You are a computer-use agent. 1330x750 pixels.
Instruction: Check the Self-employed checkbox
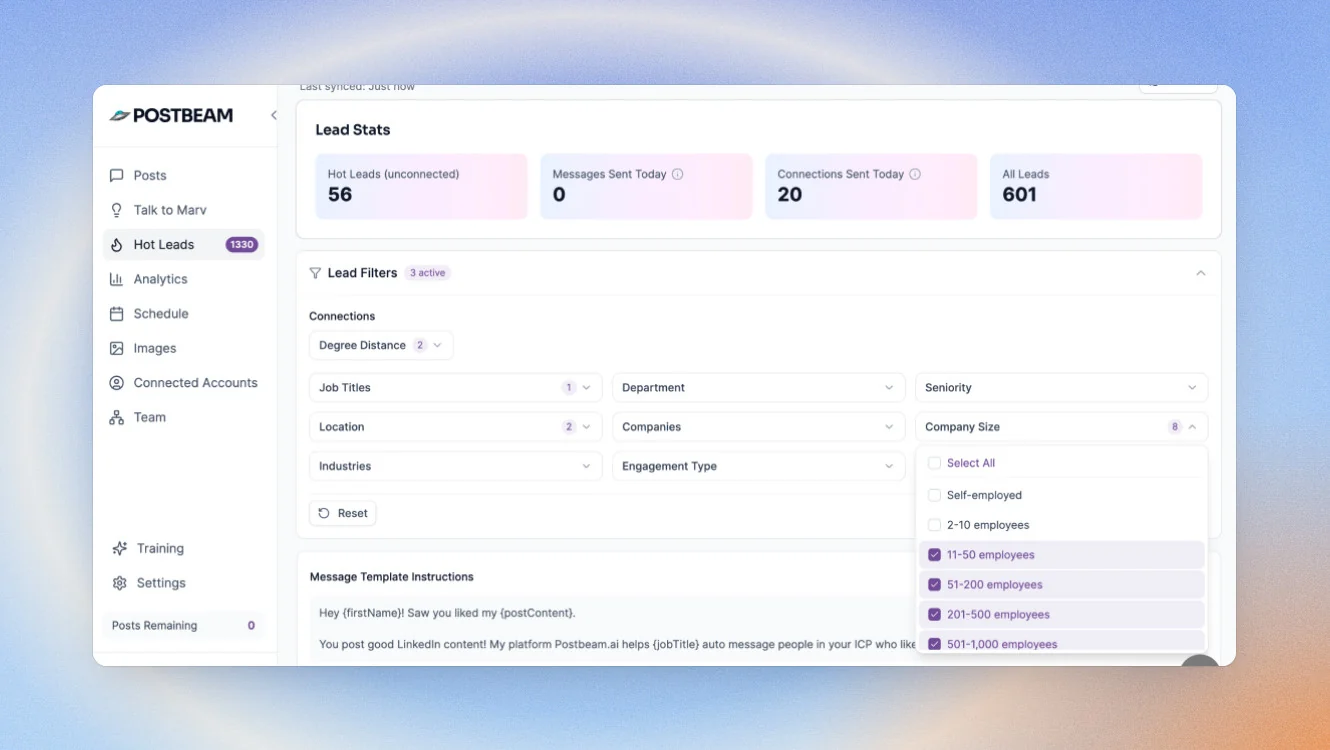pyautogui.click(x=934, y=495)
